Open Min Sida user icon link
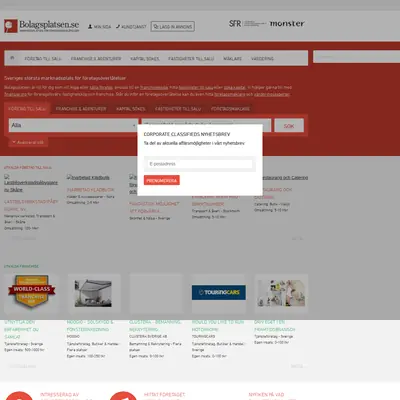Screen dimensions: 400x400 pyautogui.click(x=99, y=27)
